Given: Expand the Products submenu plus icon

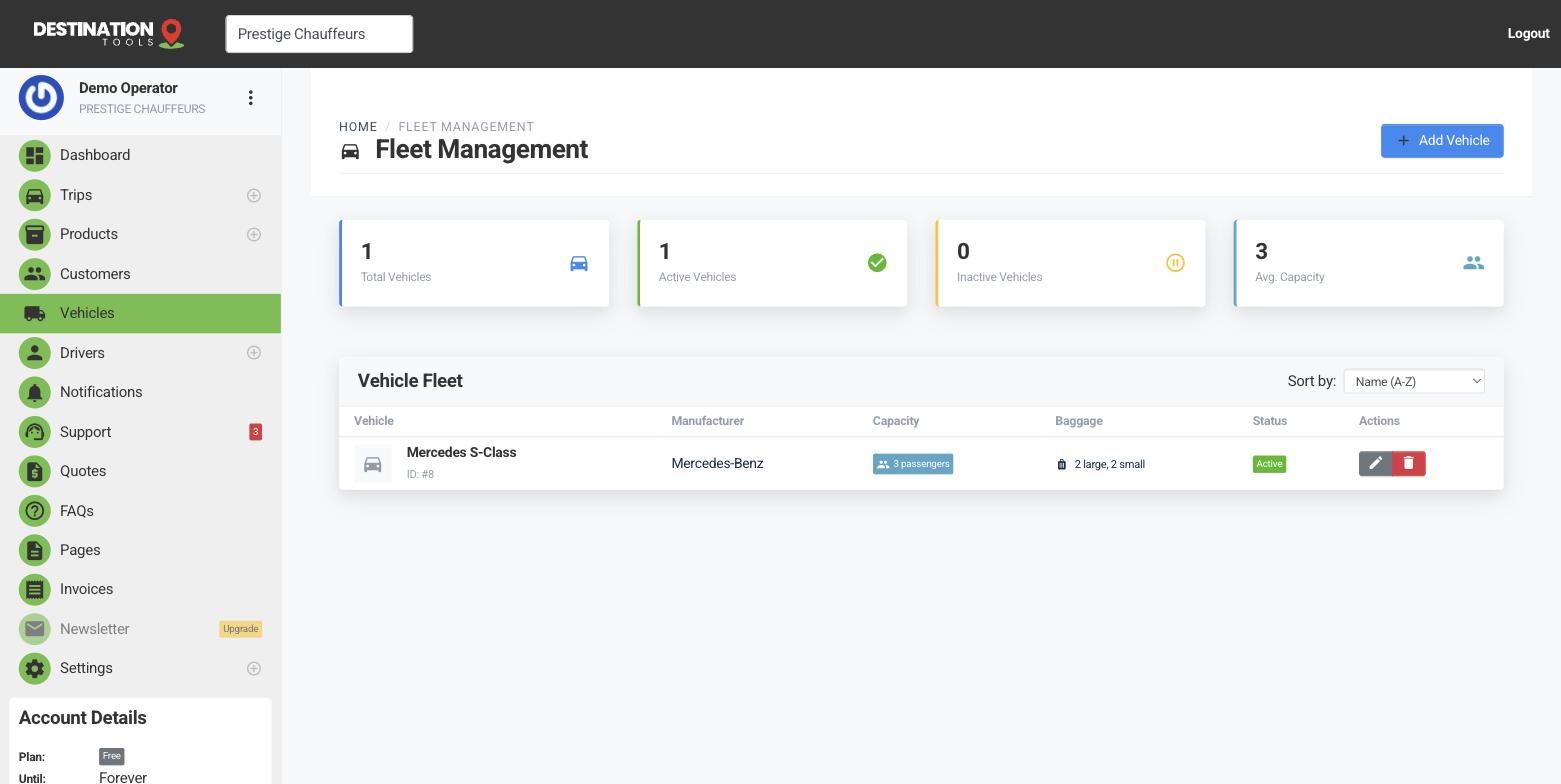Looking at the screenshot, I should [x=254, y=234].
